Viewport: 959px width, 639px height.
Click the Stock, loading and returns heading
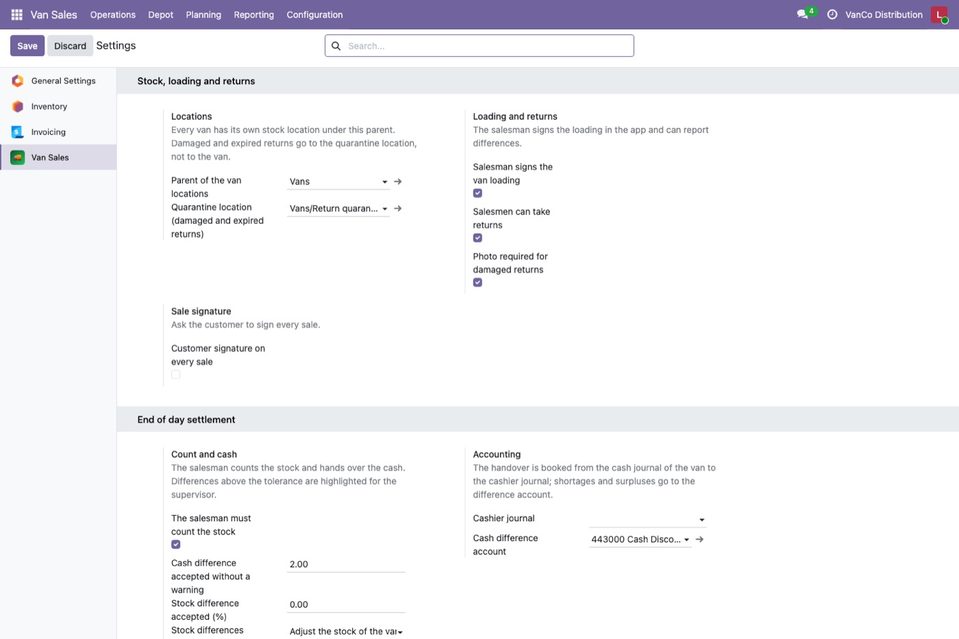tap(196, 81)
